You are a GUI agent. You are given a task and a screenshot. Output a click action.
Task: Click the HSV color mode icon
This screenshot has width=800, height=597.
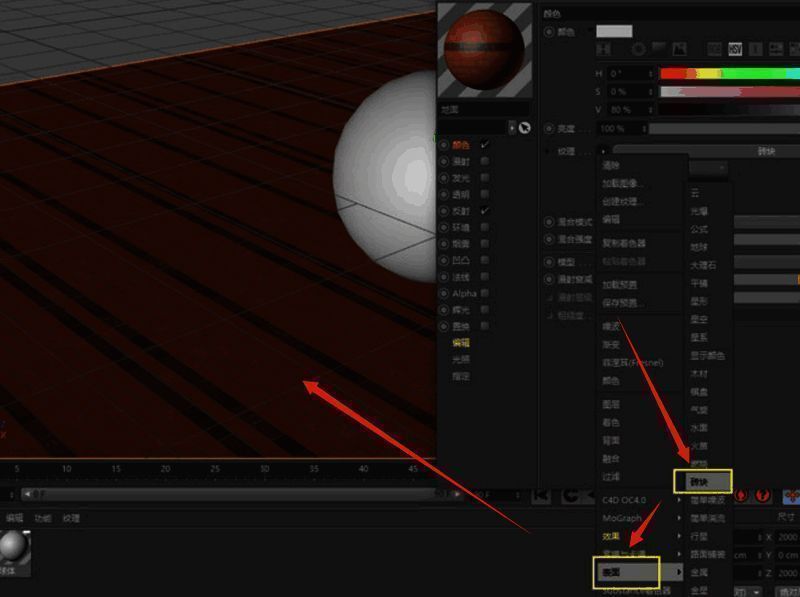(x=736, y=48)
